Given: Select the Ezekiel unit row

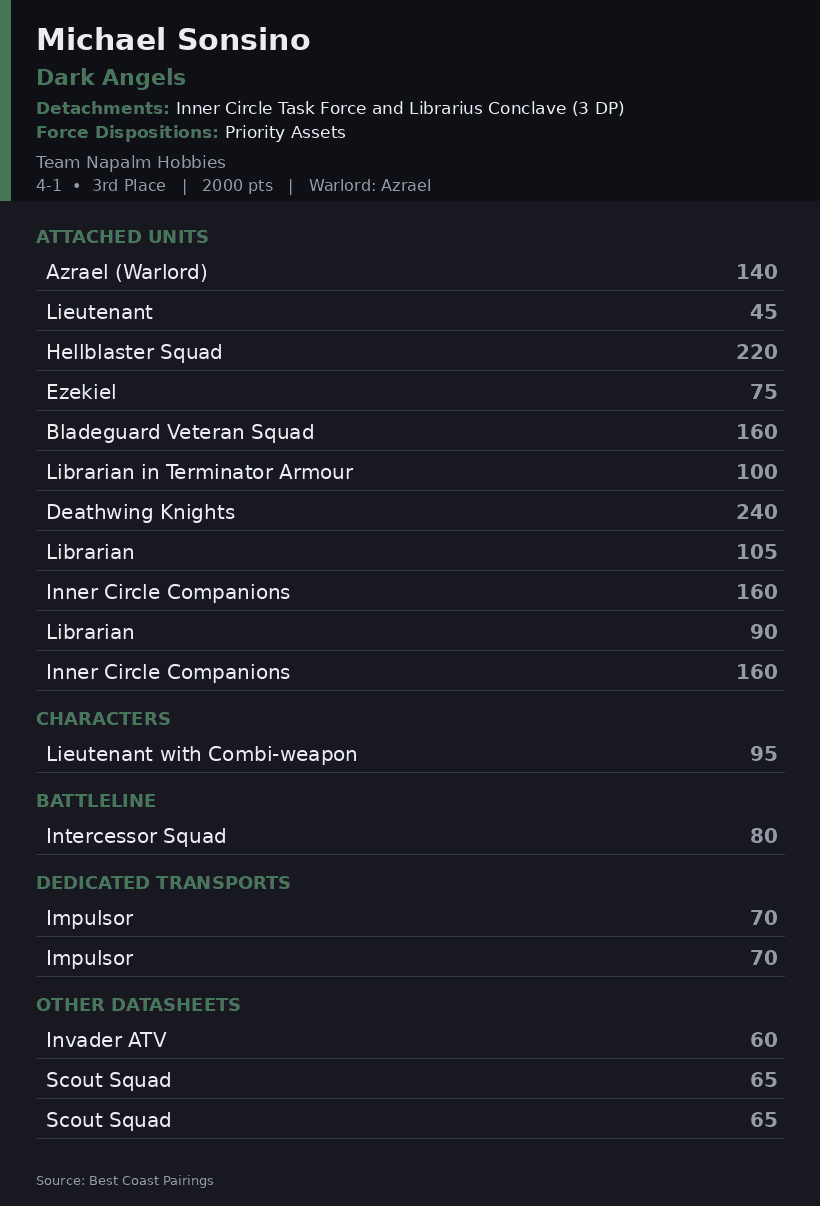Looking at the screenshot, I should point(410,392).
